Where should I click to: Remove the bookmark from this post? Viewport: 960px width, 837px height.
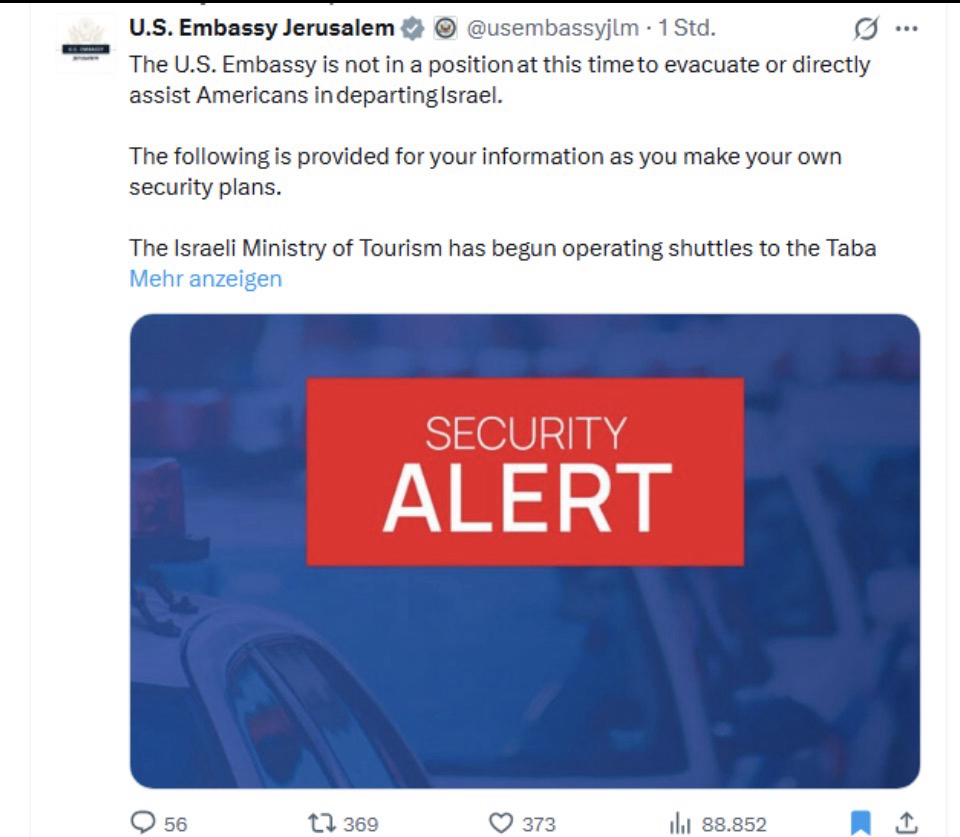coord(860,822)
